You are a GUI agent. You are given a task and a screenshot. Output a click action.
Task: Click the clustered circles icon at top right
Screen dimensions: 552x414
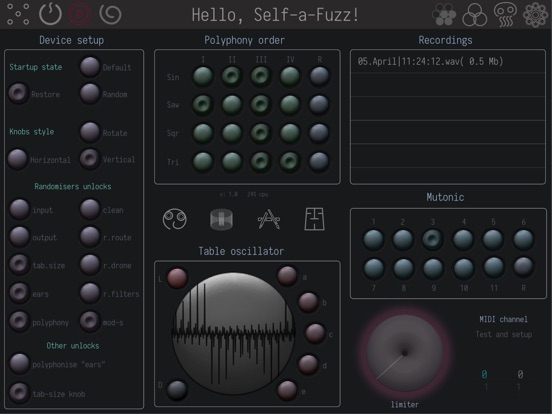pyautogui.click(x=444, y=14)
